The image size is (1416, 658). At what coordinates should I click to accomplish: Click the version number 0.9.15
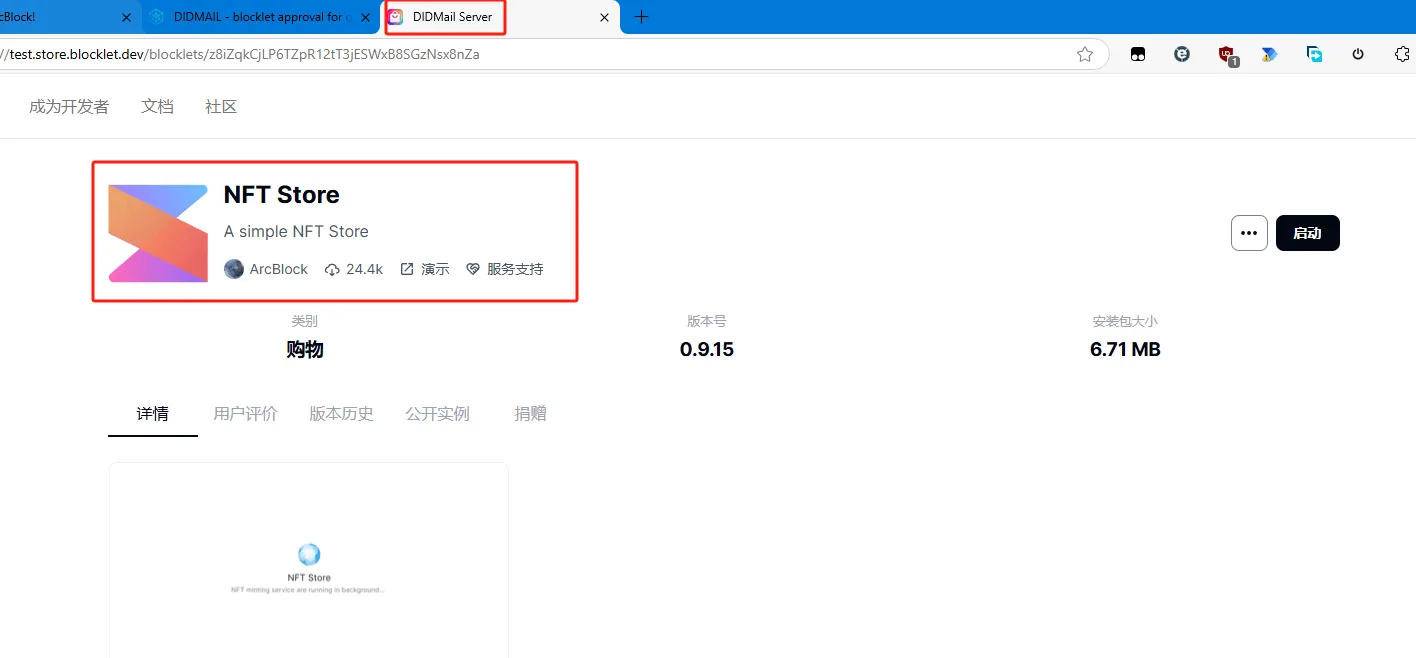coord(707,350)
